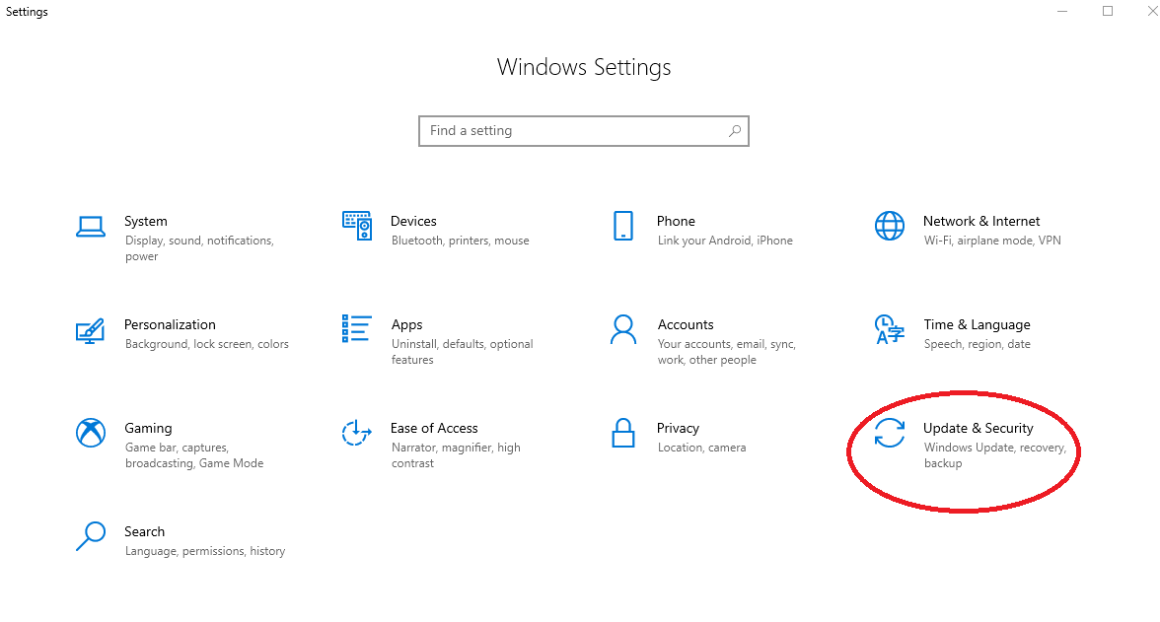1160x622 pixels.
Task: Click the search box magnifier glyph
Action: 735,130
